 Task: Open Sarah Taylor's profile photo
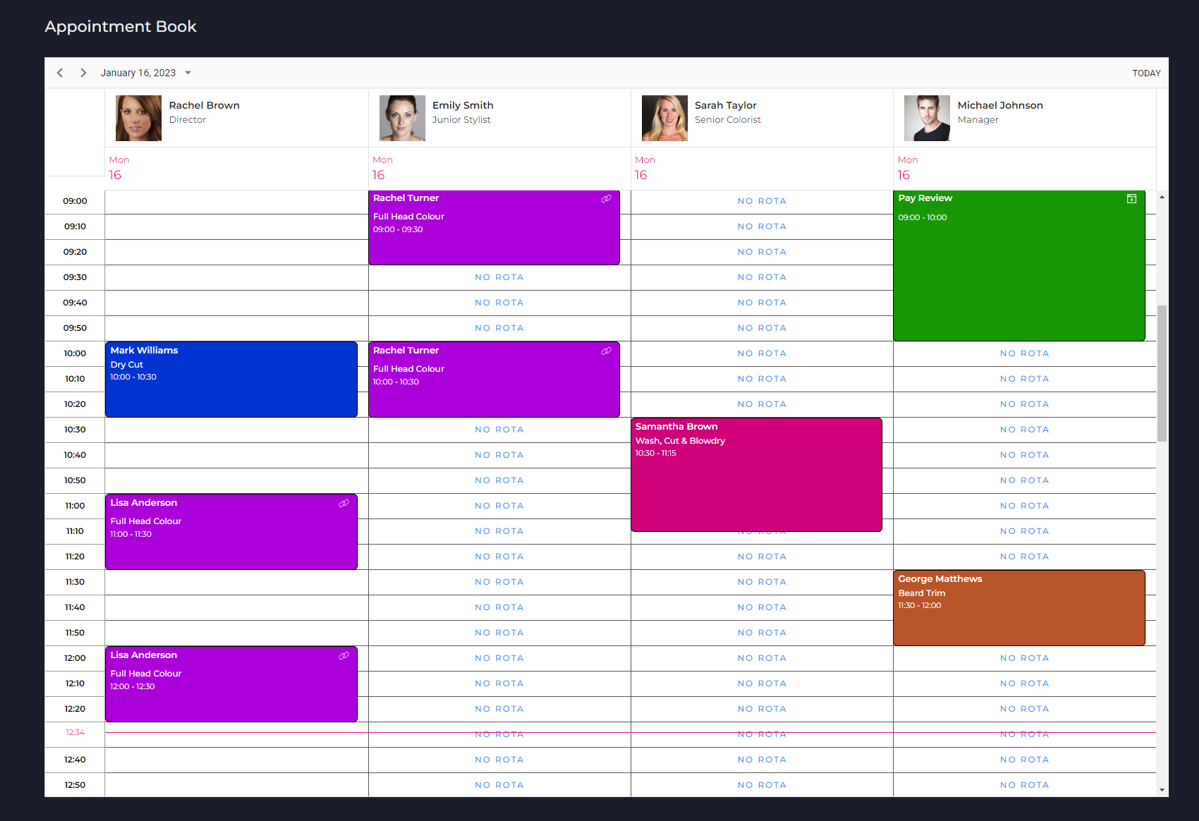[x=664, y=117]
